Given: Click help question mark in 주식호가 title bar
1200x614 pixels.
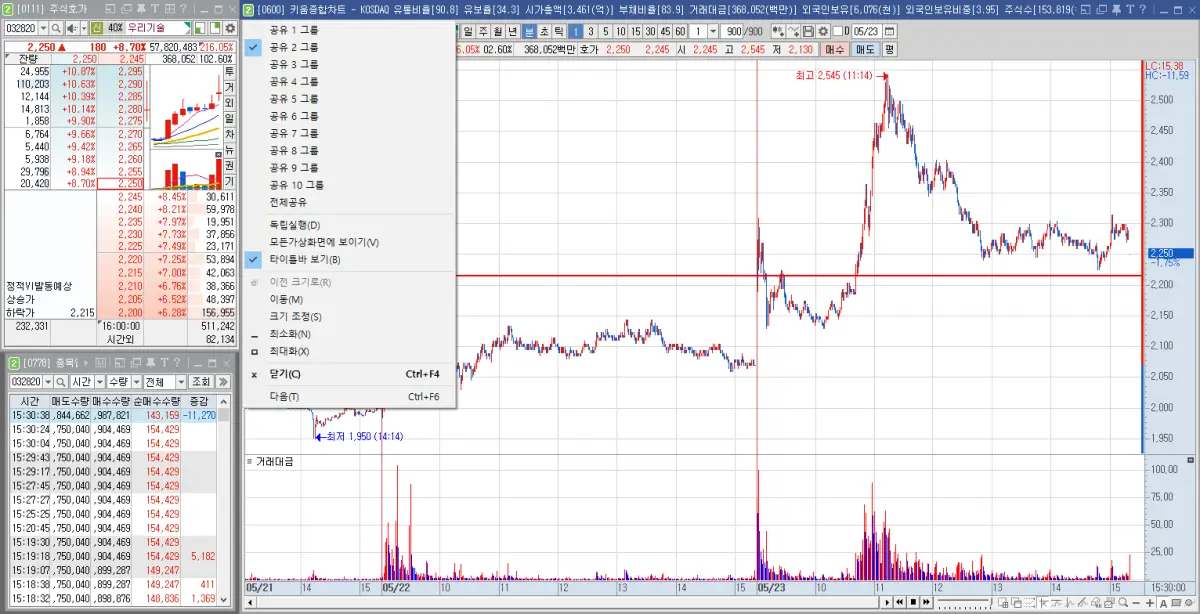Looking at the screenshot, I should pos(183,8).
